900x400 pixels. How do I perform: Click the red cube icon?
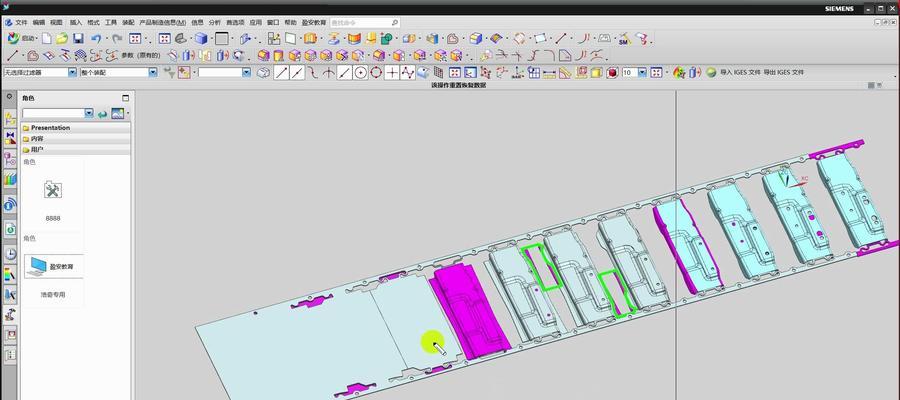(x=612, y=73)
